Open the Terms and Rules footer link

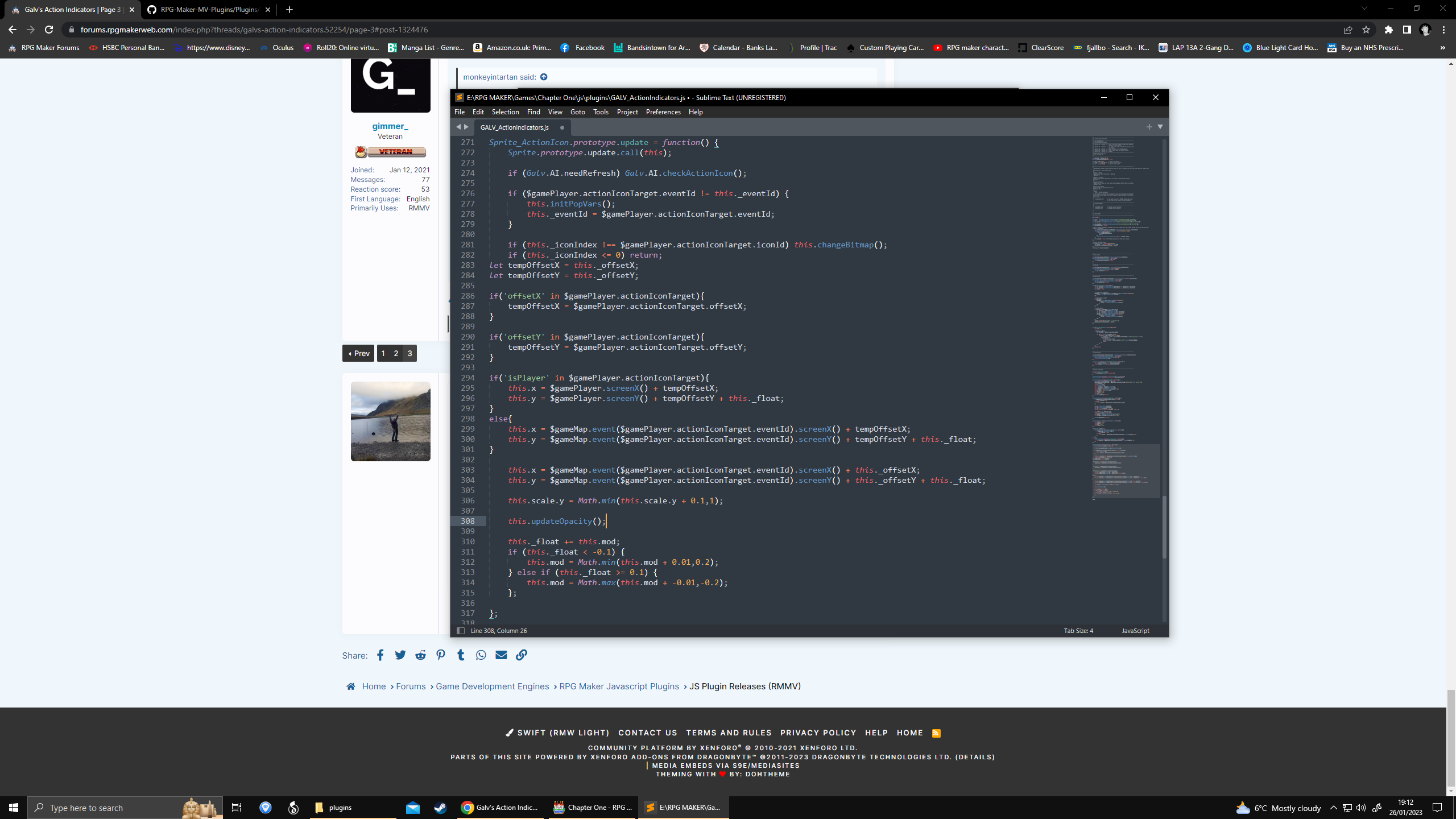(729, 733)
